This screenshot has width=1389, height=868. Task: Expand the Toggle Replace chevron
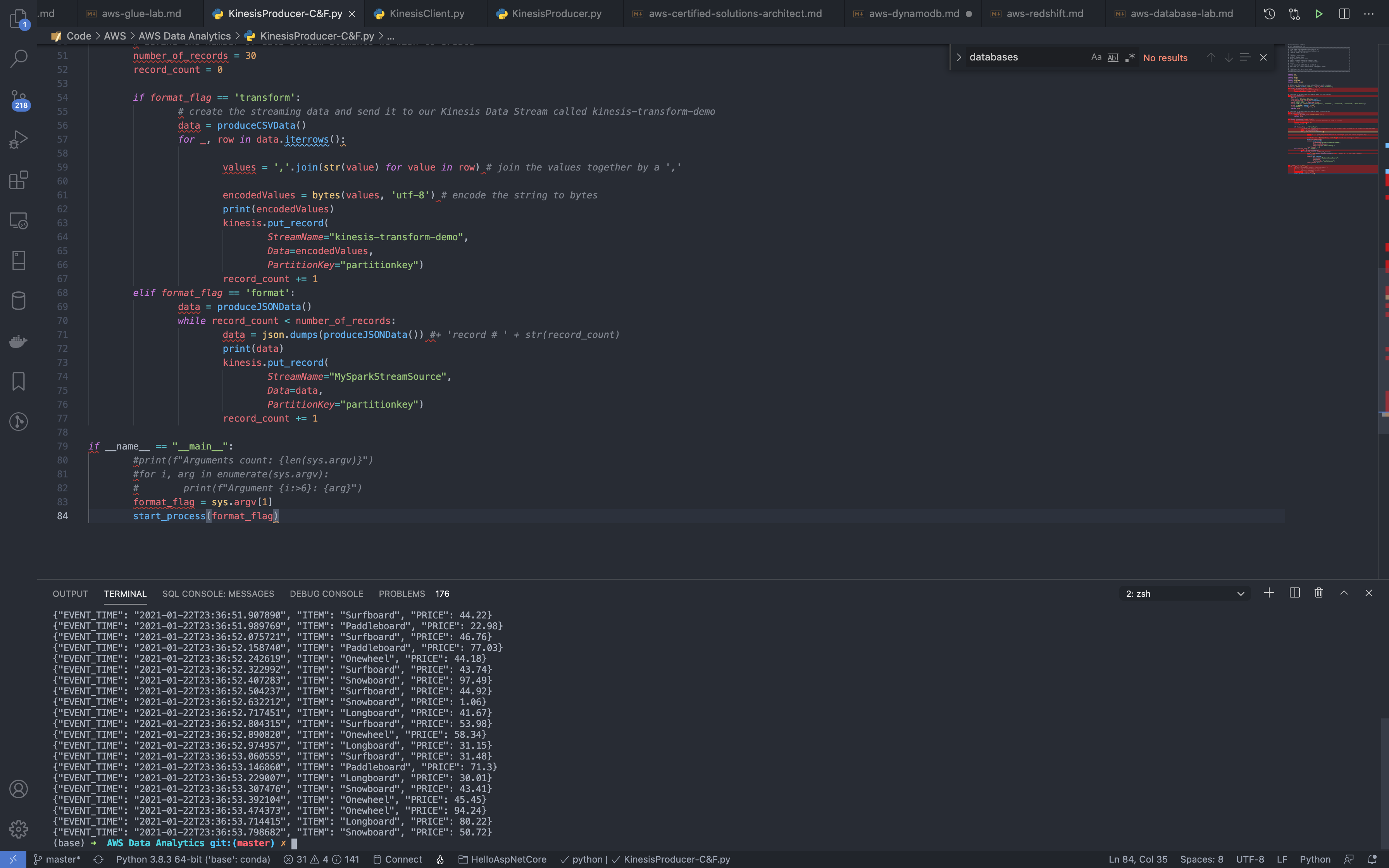tap(958, 57)
